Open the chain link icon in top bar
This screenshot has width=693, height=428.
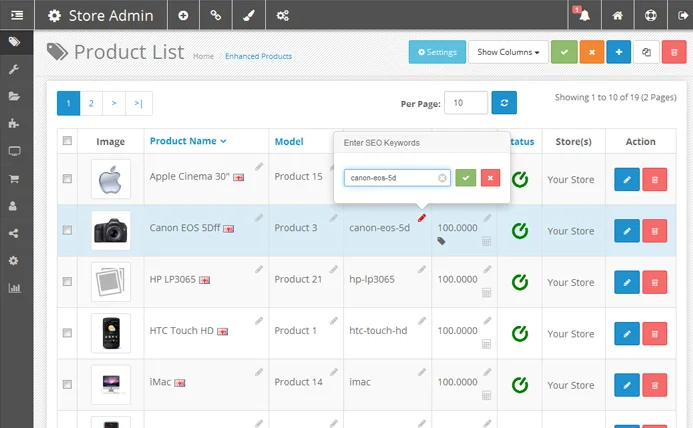pyautogui.click(x=216, y=15)
